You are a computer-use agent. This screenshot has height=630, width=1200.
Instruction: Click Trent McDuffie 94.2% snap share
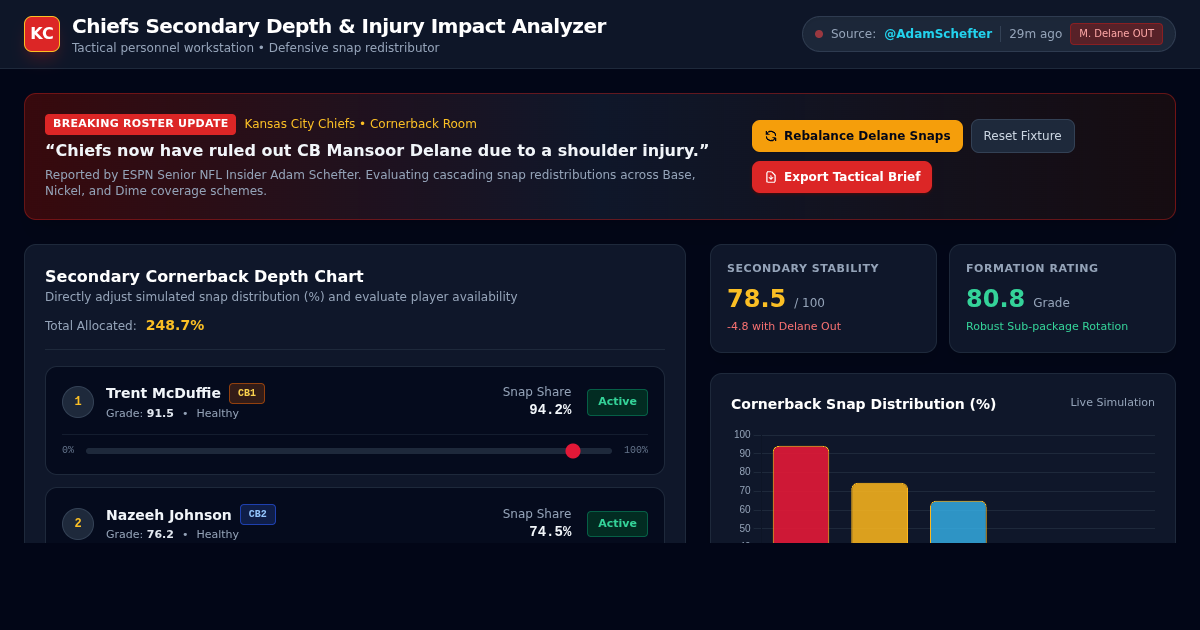pos(550,410)
